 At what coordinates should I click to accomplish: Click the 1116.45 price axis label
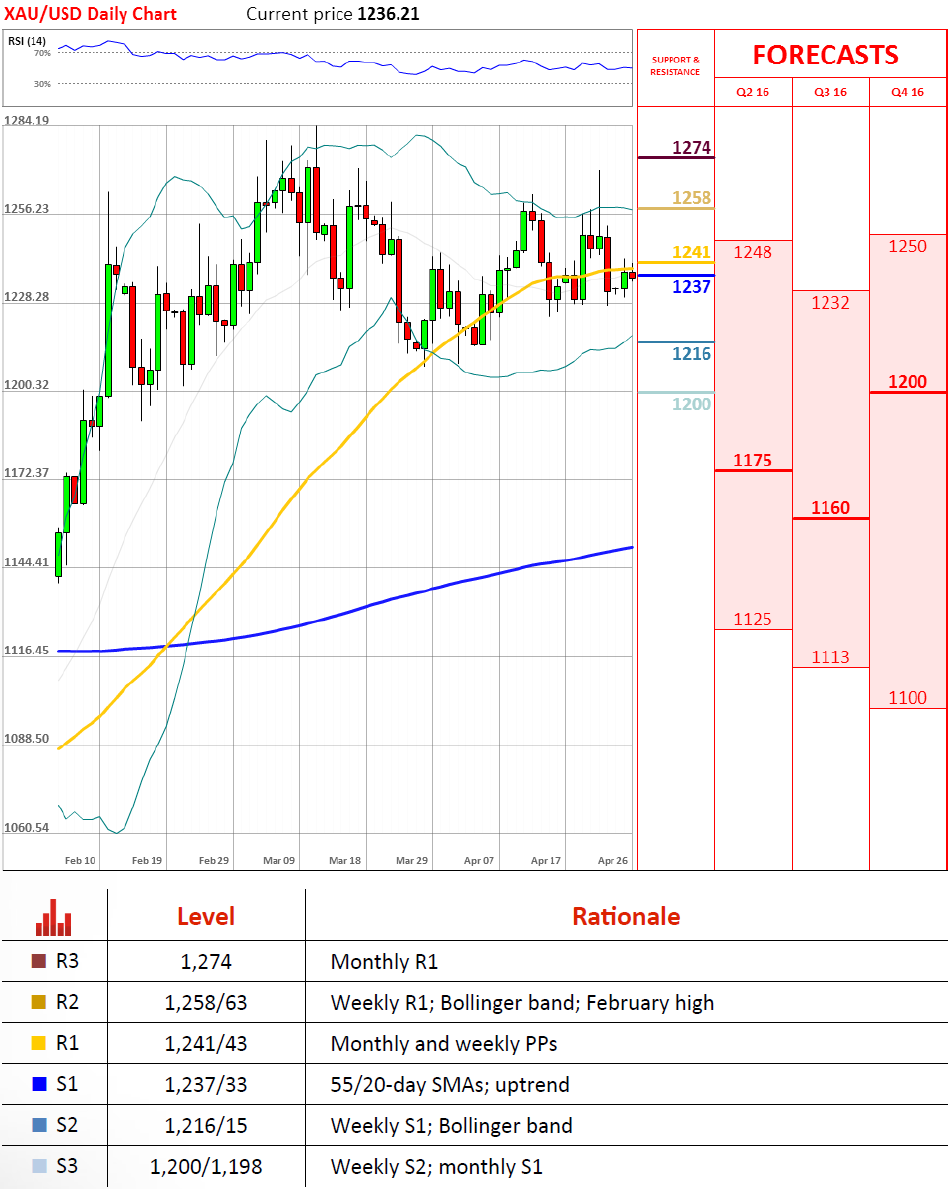click(27, 650)
